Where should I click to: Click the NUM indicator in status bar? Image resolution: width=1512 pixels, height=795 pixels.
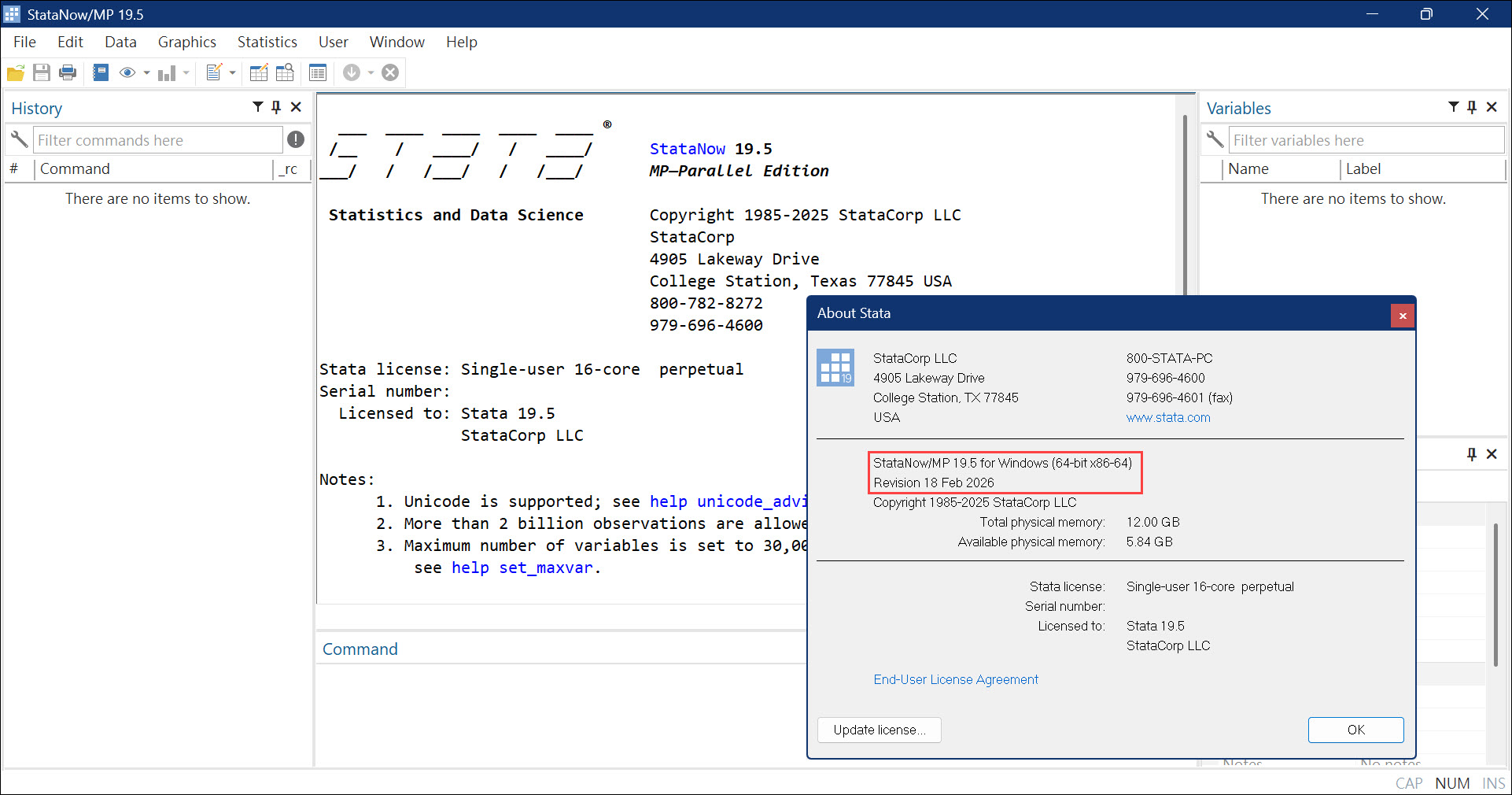[x=1452, y=783]
